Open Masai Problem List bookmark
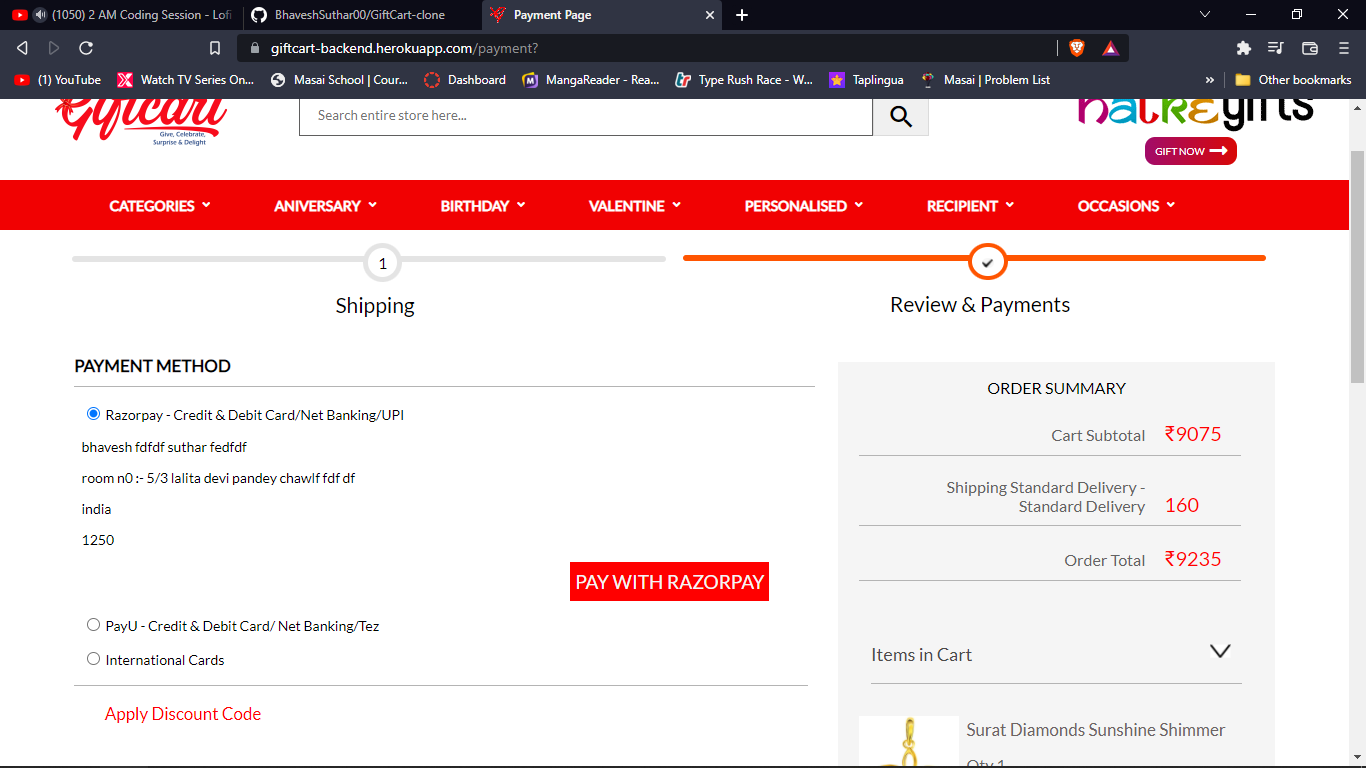Viewport: 1366px width, 768px height. (985, 80)
